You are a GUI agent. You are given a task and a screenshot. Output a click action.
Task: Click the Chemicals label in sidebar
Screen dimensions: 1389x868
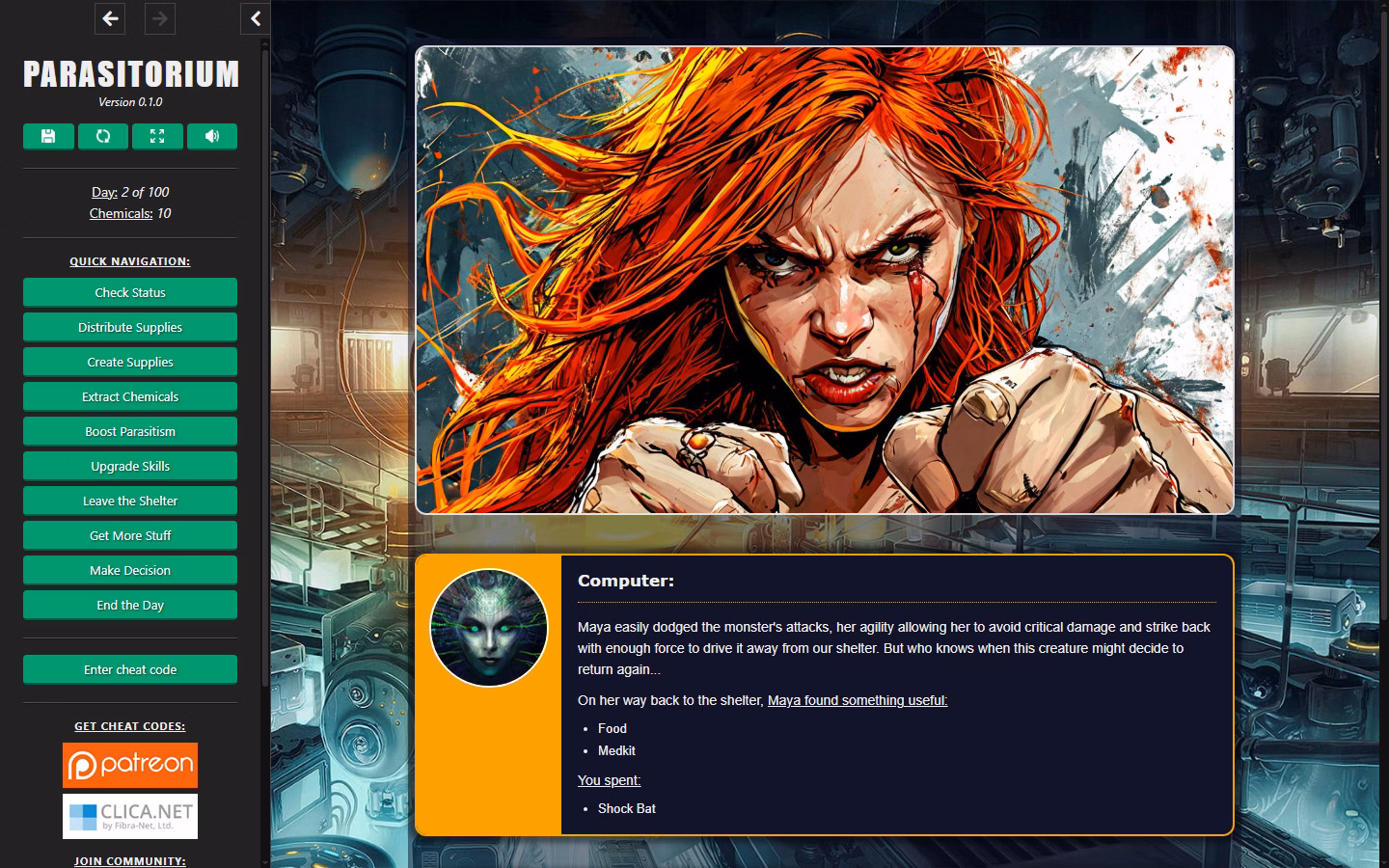(121, 213)
